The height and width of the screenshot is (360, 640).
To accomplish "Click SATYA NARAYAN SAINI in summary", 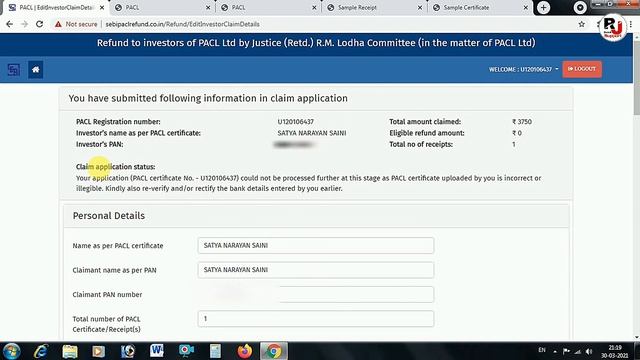I will tap(312, 133).
